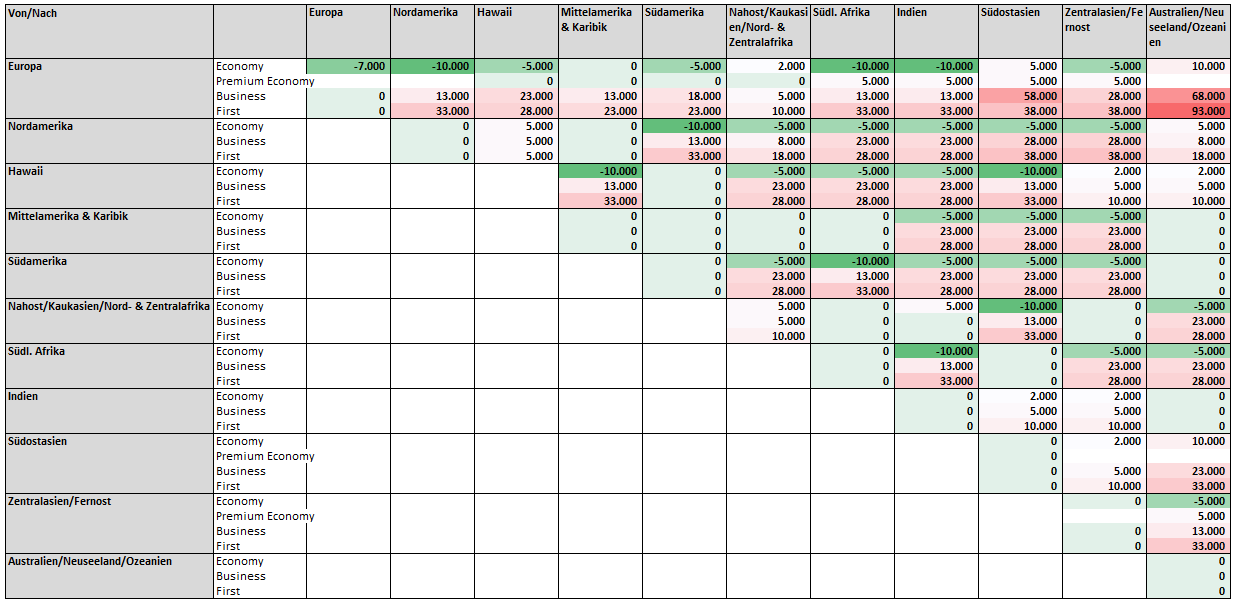This screenshot has width=1236, height=603.
Task: Select First label in Südamerika row group
Action: click(x=228, y=291)
